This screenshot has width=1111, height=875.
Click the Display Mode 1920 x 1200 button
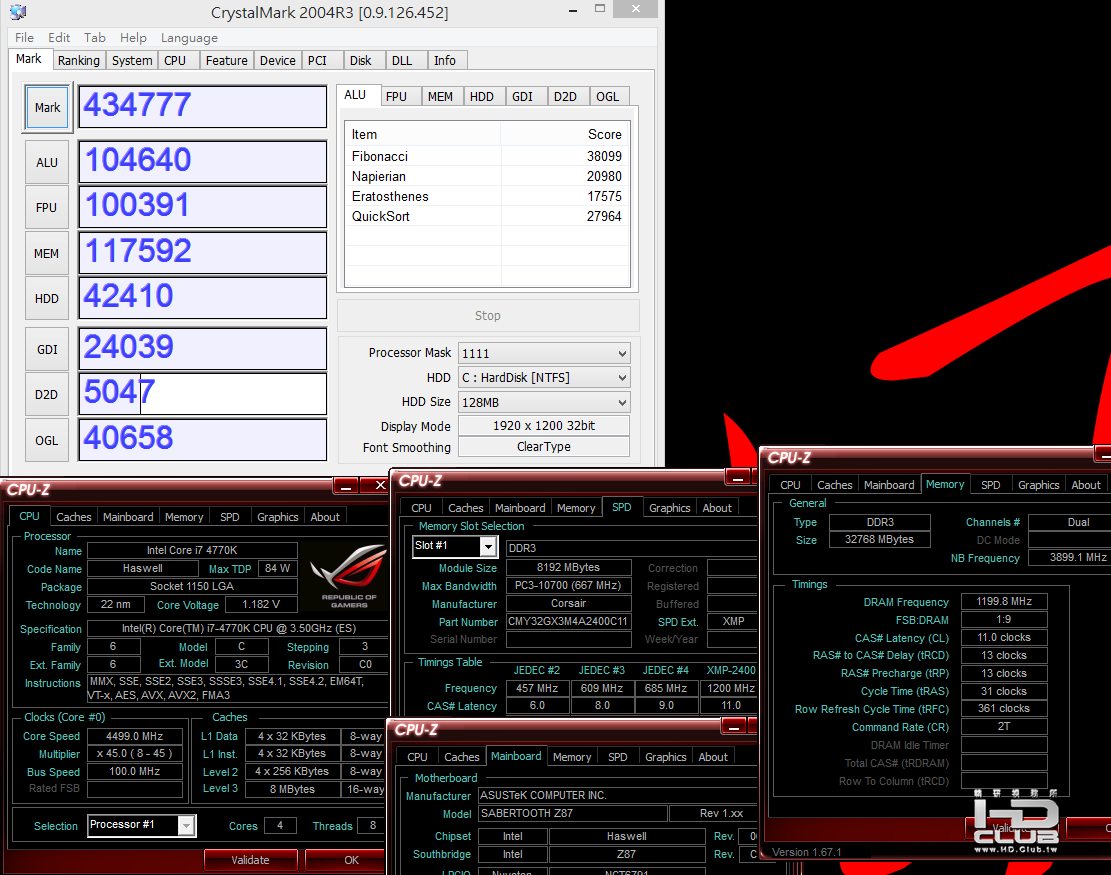click(x=544, y=426)
